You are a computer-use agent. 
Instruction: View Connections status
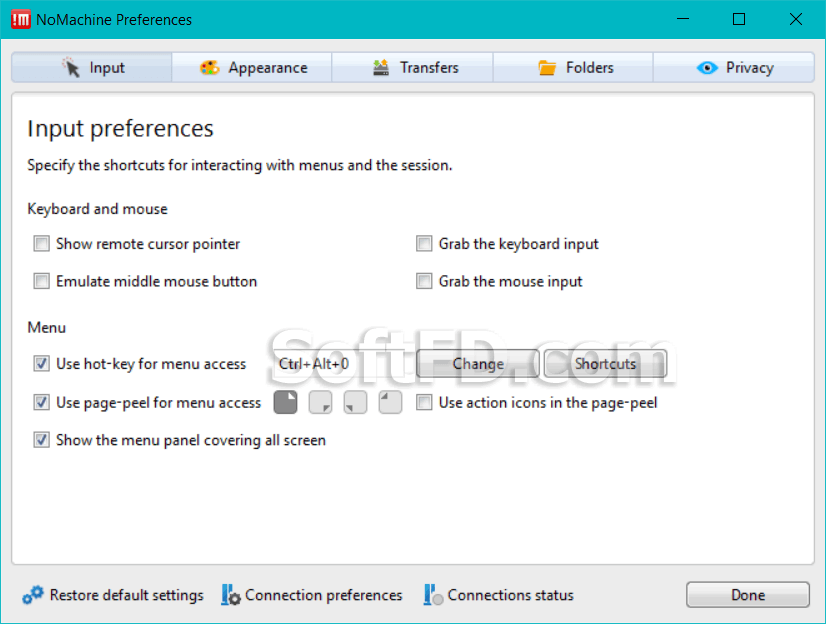click(x=498, y=595)
